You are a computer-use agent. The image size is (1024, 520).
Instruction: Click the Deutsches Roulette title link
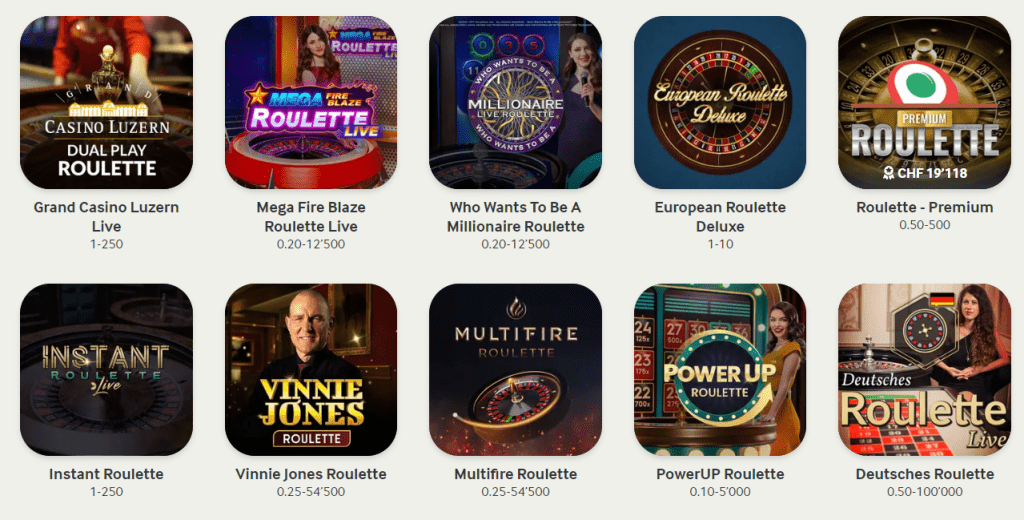(924, 474)
